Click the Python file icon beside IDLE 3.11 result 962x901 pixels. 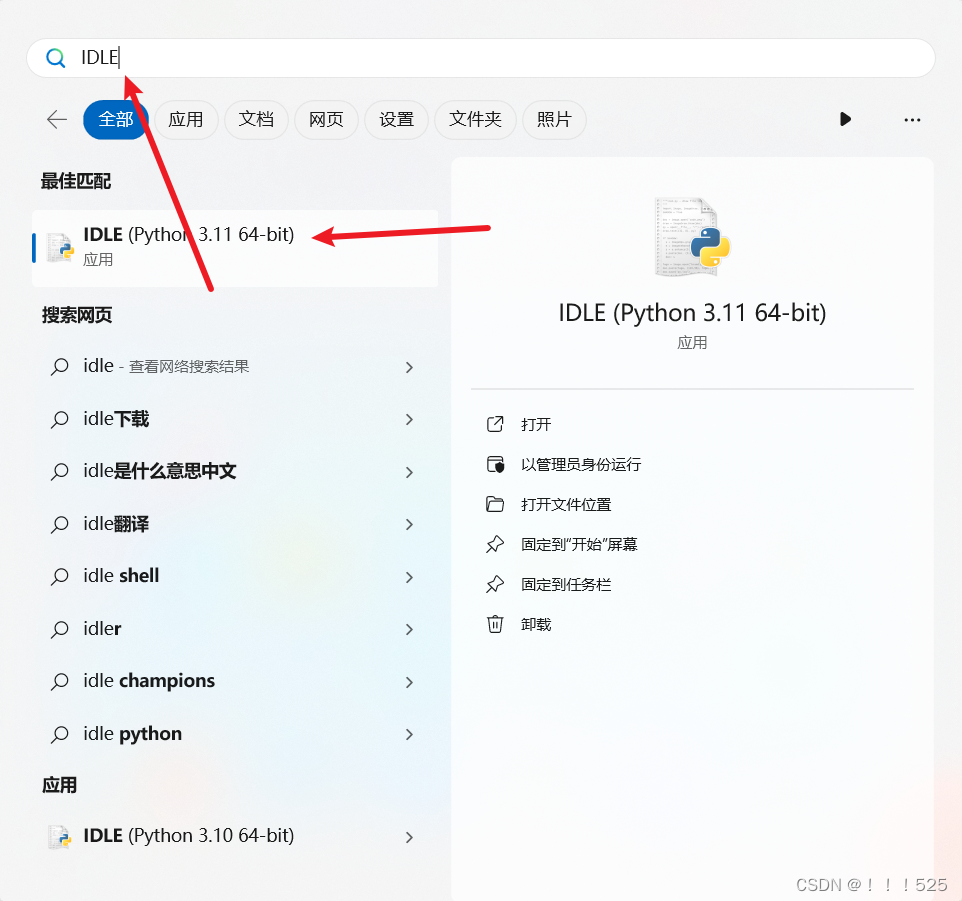(x=61, y=248)
